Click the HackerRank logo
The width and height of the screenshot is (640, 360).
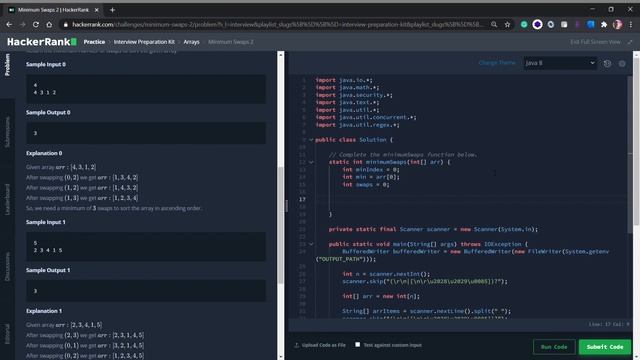click(x=42, y=42)
